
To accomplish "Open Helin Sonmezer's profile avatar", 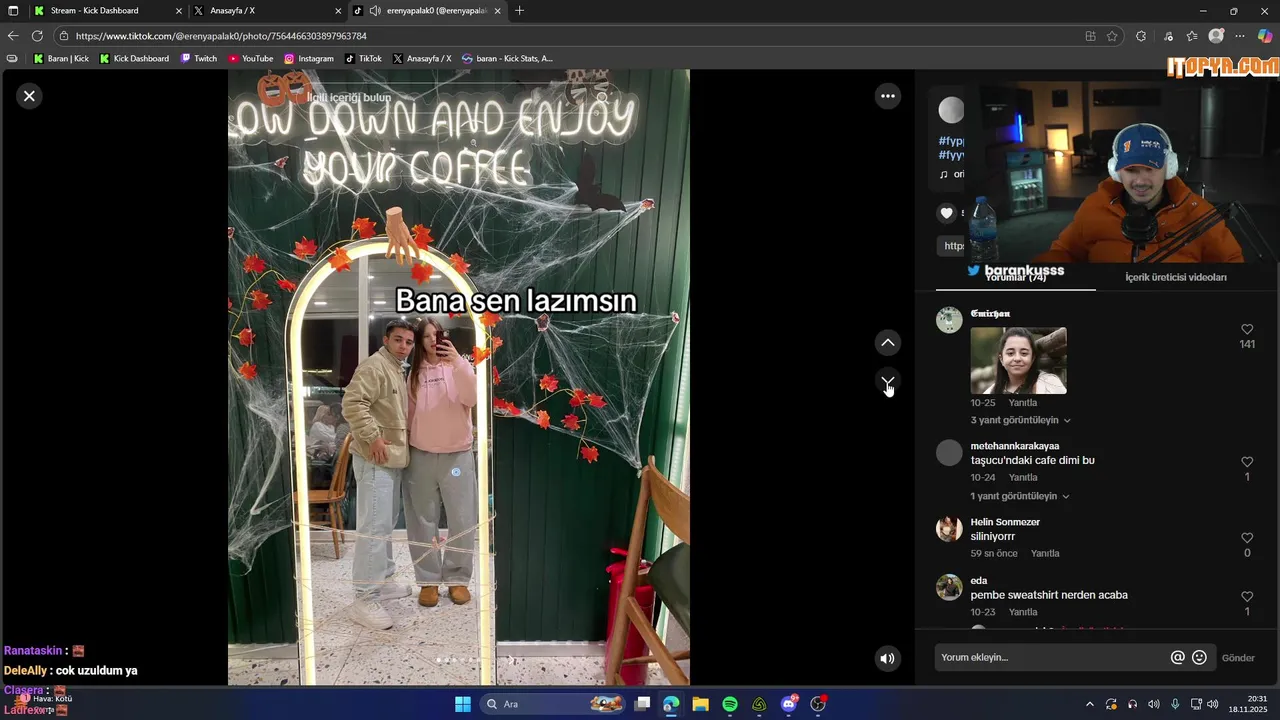I will click(949, 529).
